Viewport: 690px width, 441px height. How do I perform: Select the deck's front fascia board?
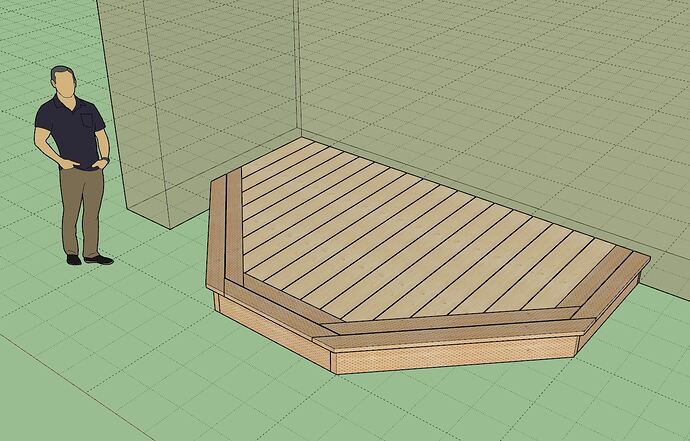455,354
